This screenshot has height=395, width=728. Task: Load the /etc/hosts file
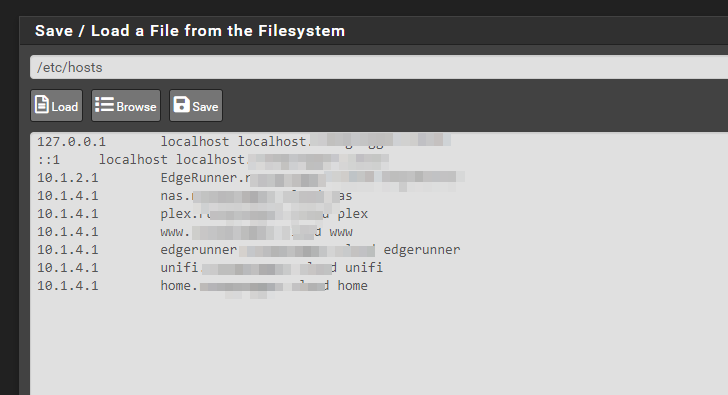57,106
